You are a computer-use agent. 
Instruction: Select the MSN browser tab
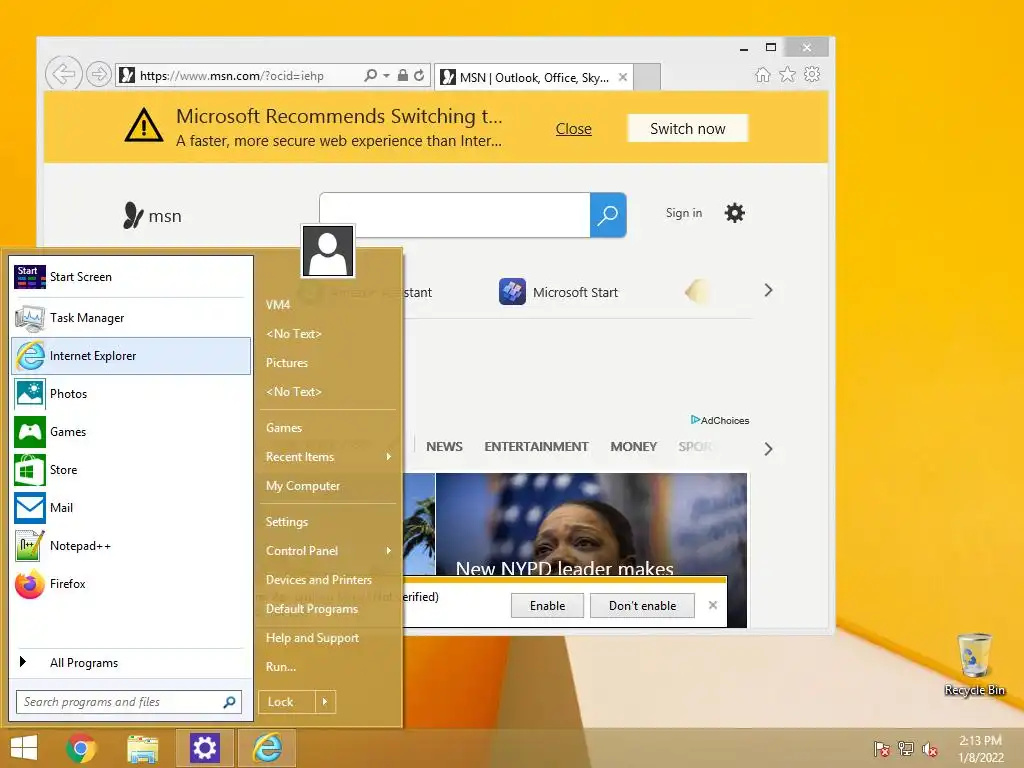534,77
